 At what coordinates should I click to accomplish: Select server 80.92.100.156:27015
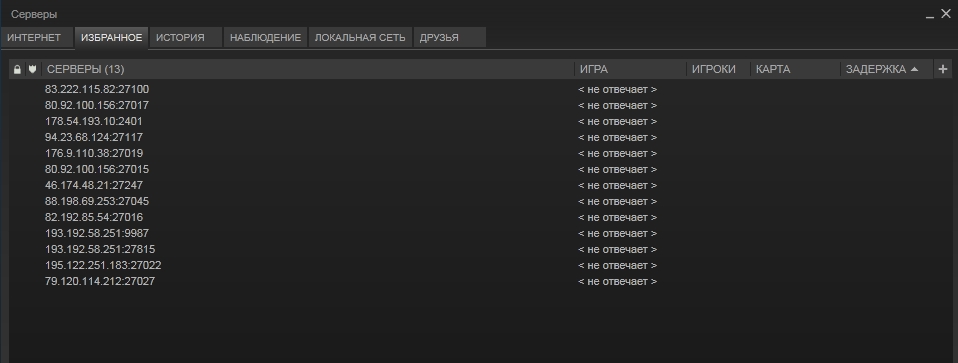point(97,169)
